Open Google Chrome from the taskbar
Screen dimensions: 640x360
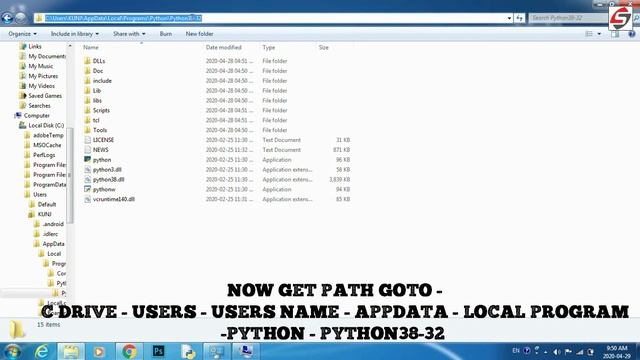(x=129, y=351)
